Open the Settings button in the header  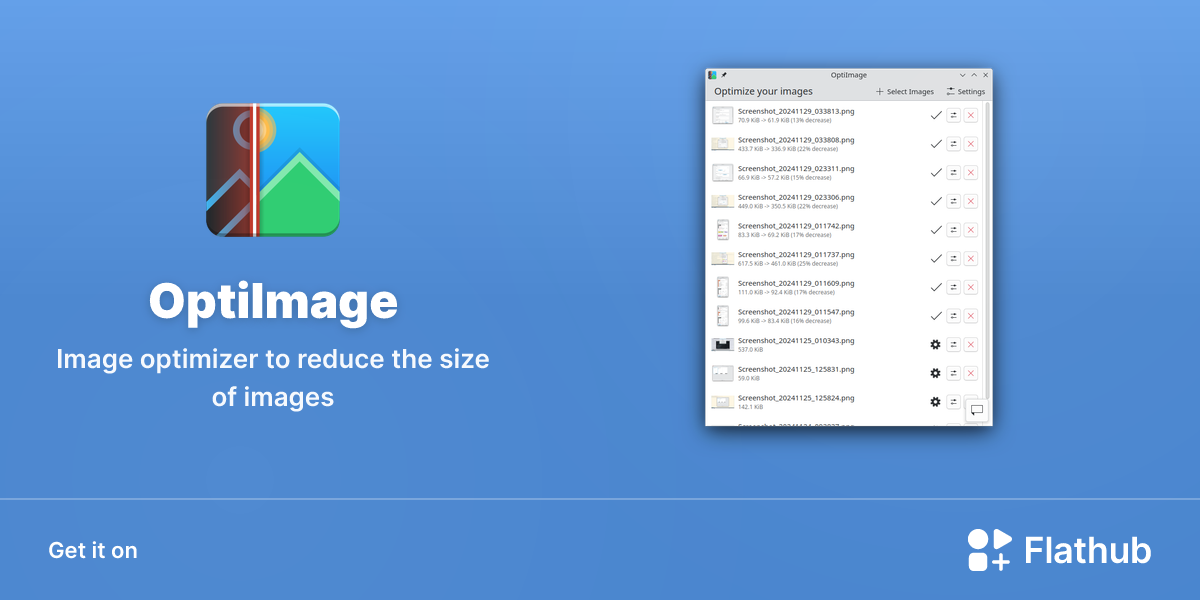[x=966, y=91]
